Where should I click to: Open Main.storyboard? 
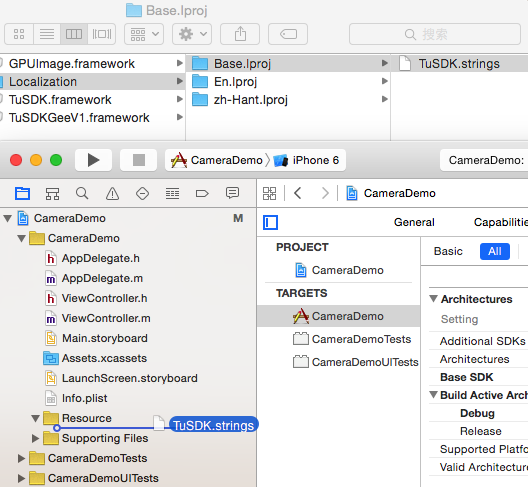click(x=96, y=338)
